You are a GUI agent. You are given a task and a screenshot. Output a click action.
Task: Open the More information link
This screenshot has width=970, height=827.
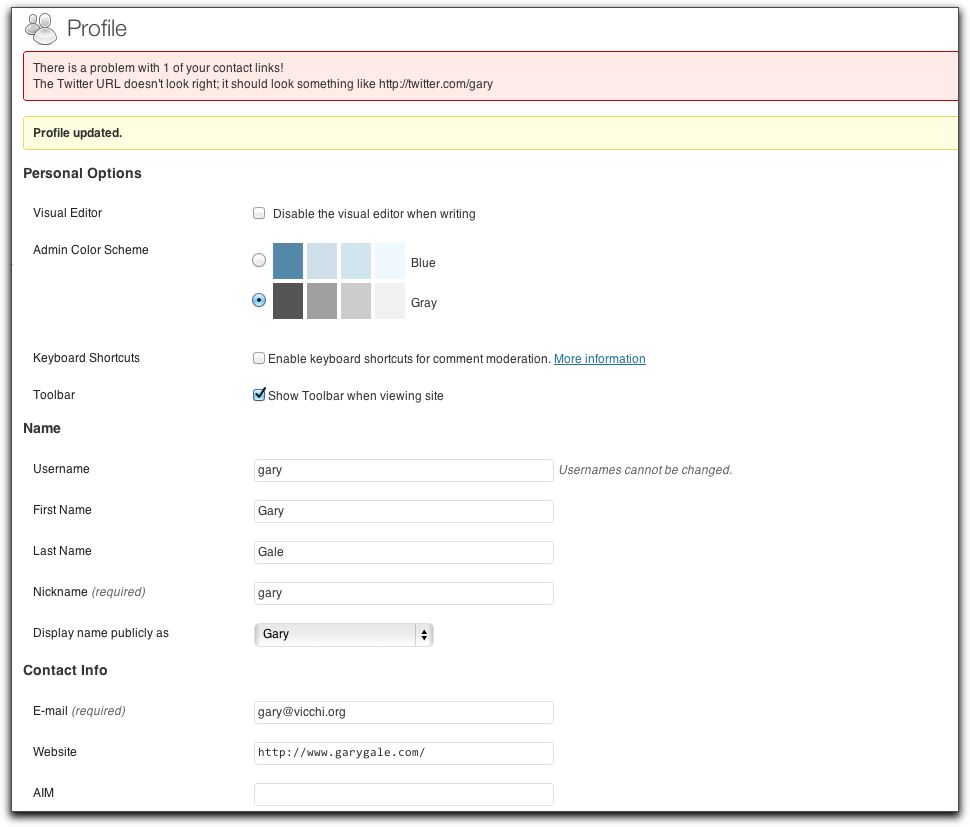[x=599, y=359]
